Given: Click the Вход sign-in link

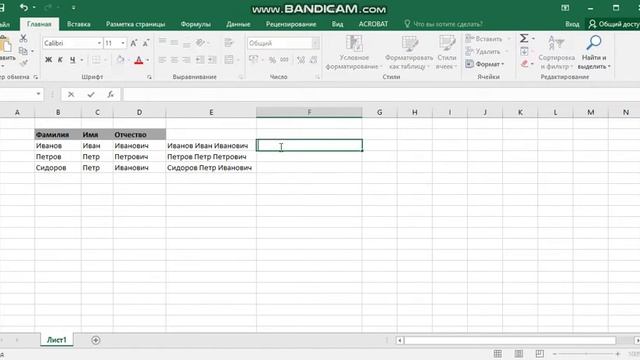Looking at the screenshot, I should 572,24.
